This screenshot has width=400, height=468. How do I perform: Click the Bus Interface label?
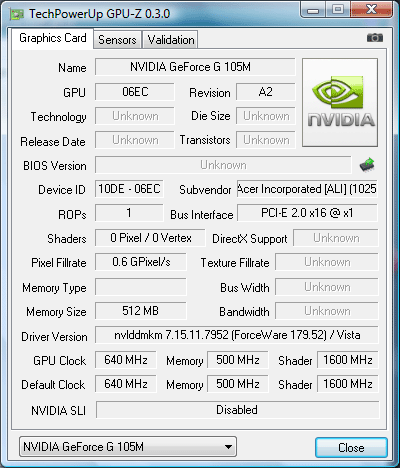(x=202, y=215)
